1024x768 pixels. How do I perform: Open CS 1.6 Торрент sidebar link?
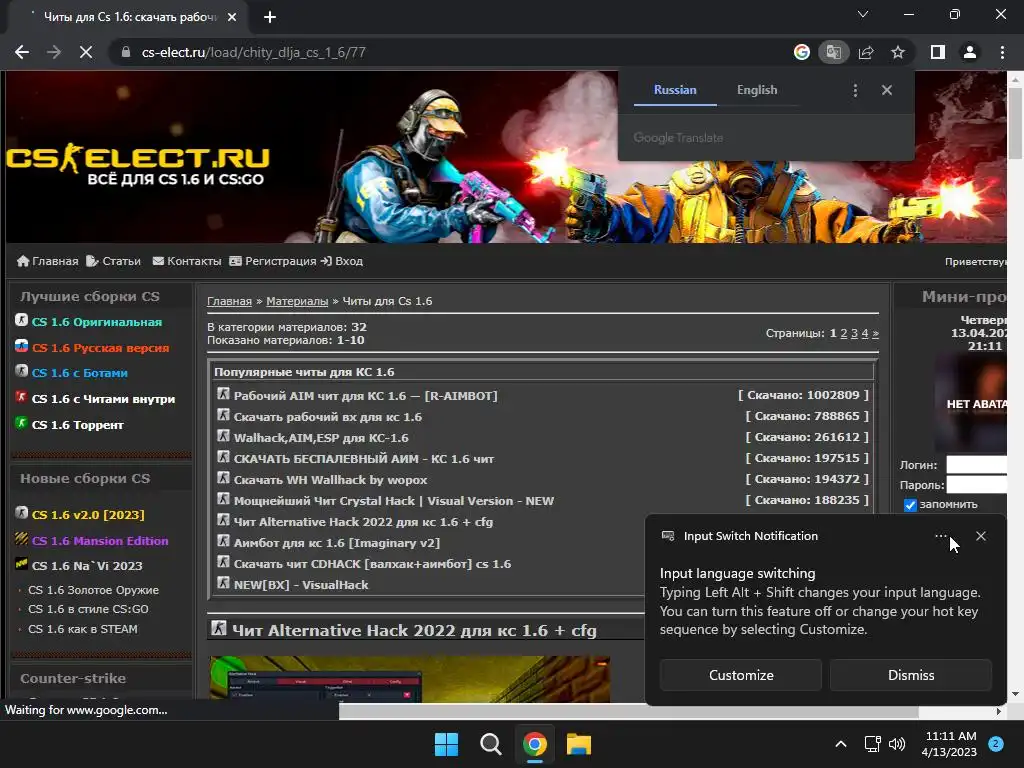click(78, 425)
